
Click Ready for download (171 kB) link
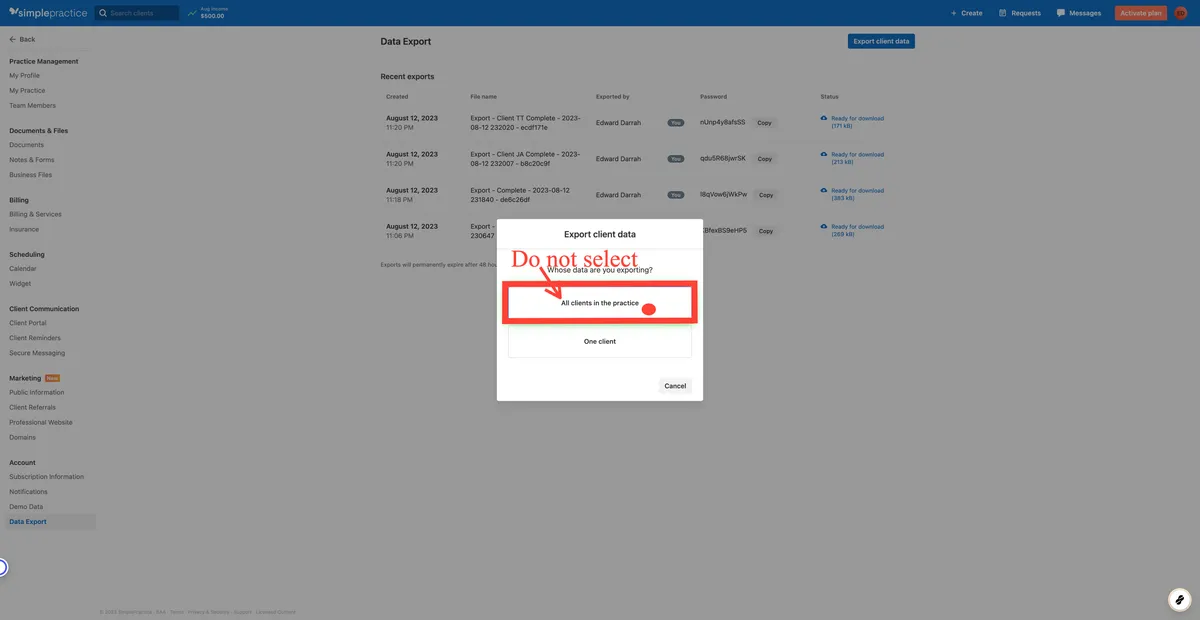(857, 122)
